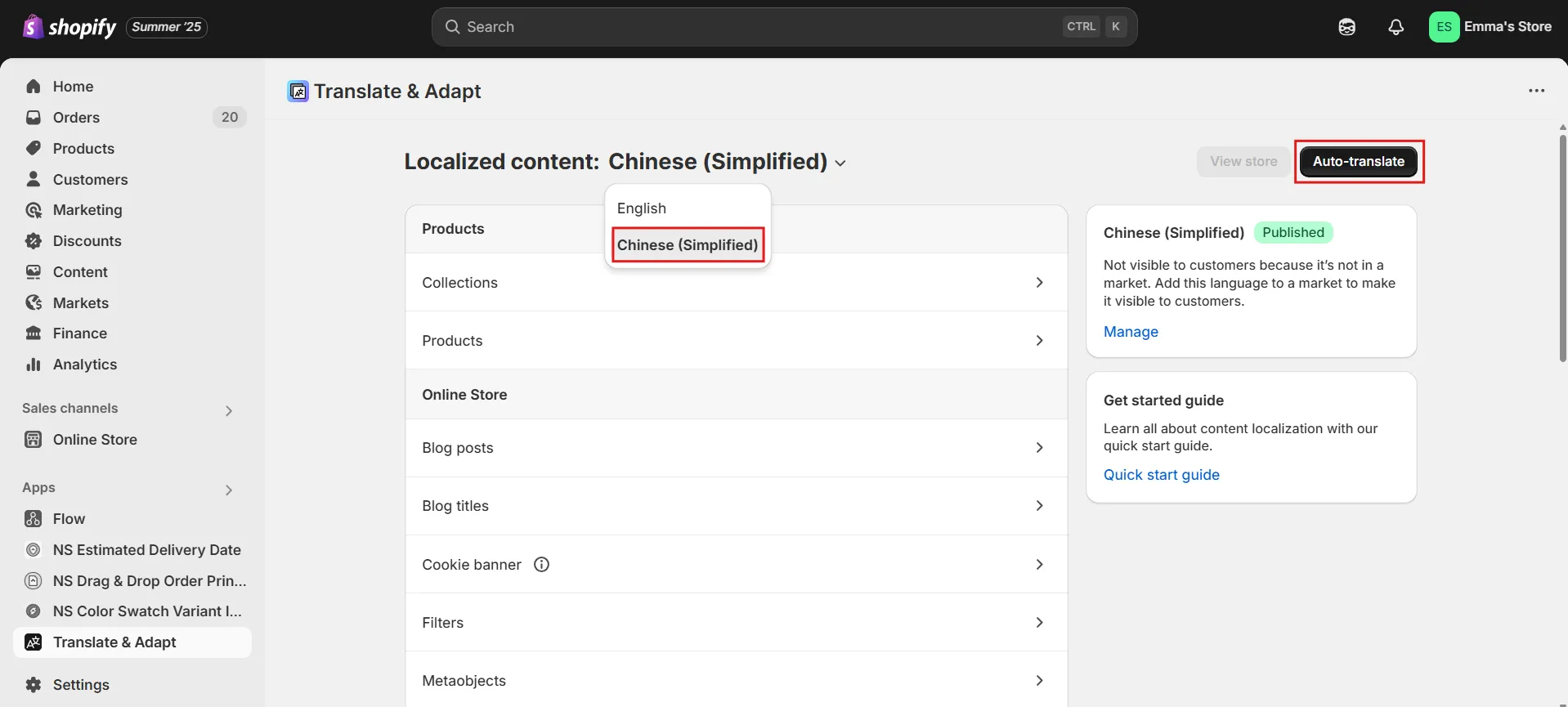Click the Manage link
Viewport: 1568px width, 707px height.
(x=1131, y=332)
